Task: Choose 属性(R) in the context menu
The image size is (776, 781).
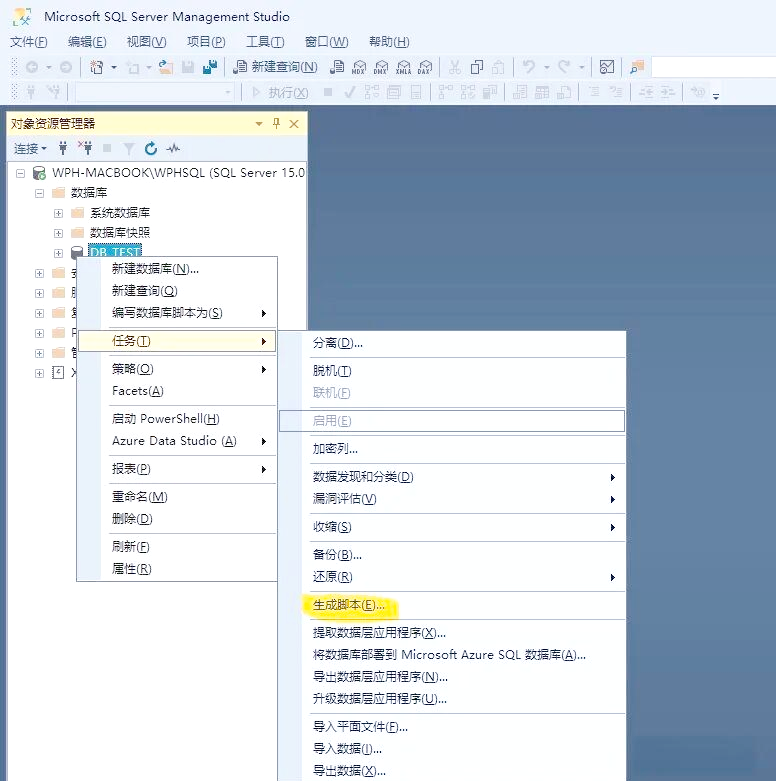Action: pyautogui.click(x=177, y=569)
